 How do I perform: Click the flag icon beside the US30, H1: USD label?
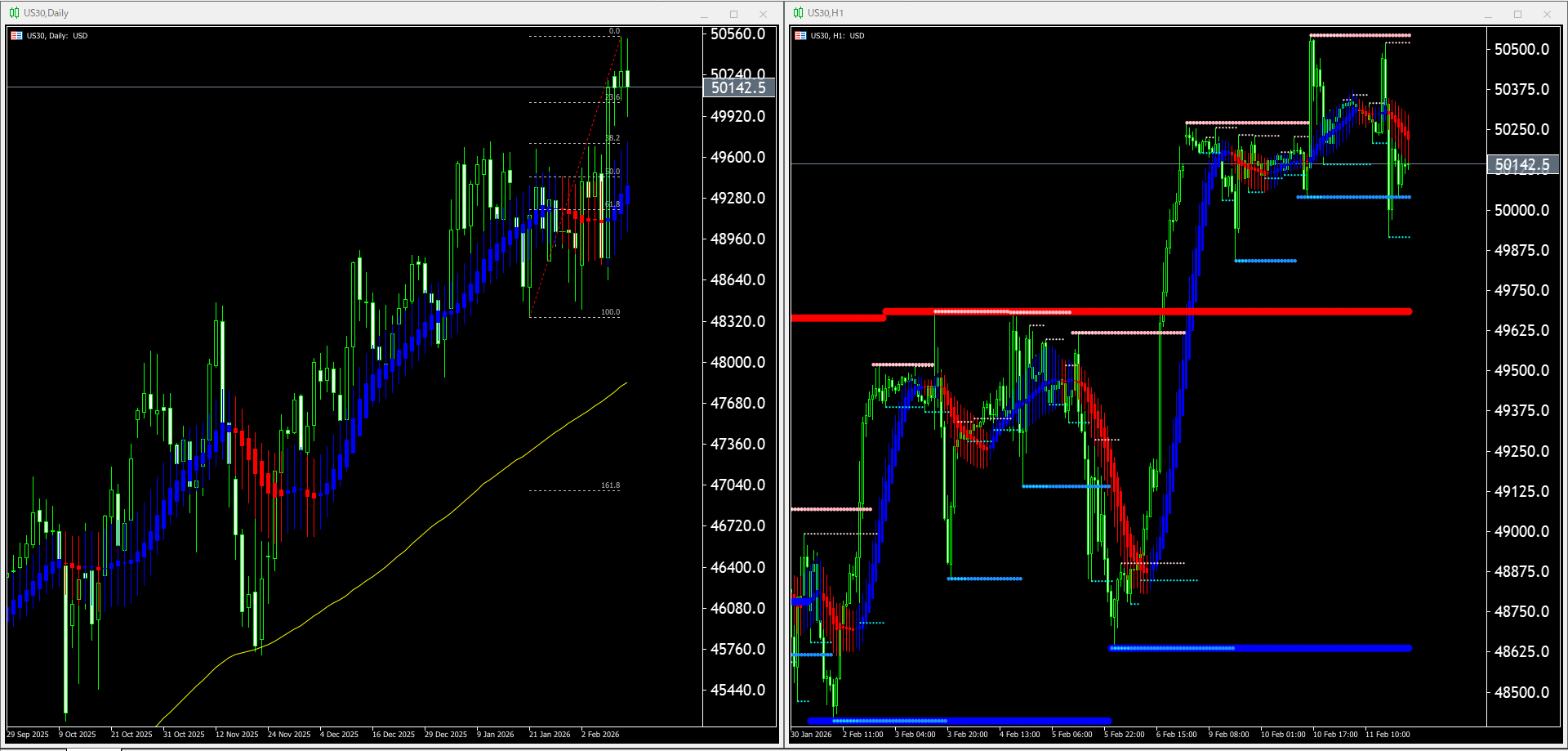pyautogui.click(x=800, y=36)
